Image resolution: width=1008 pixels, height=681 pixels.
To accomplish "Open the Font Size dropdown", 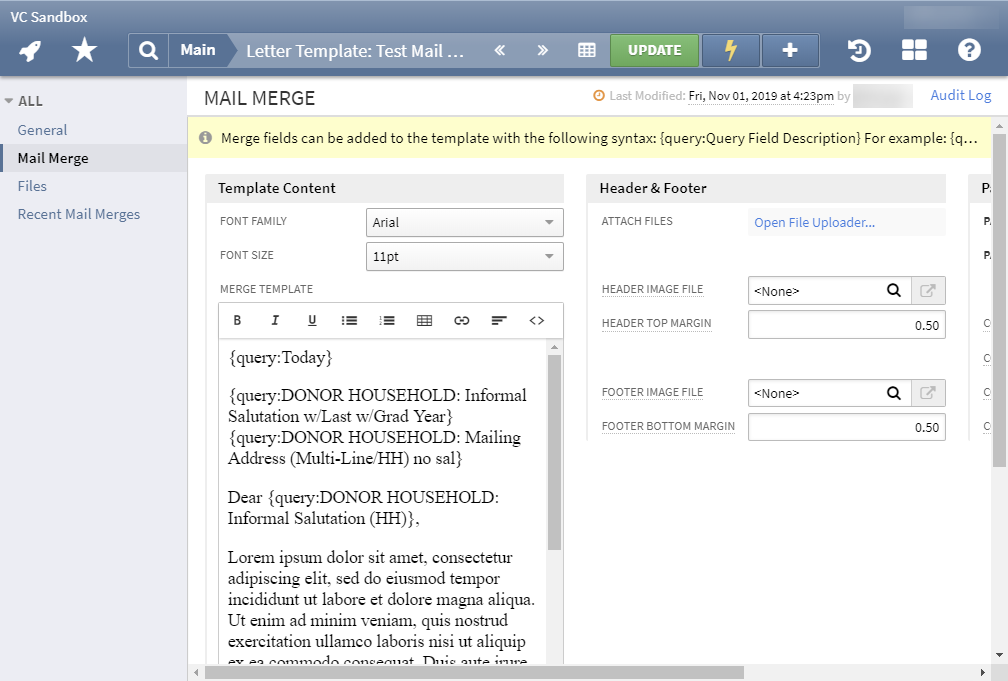I will point(464,256).
